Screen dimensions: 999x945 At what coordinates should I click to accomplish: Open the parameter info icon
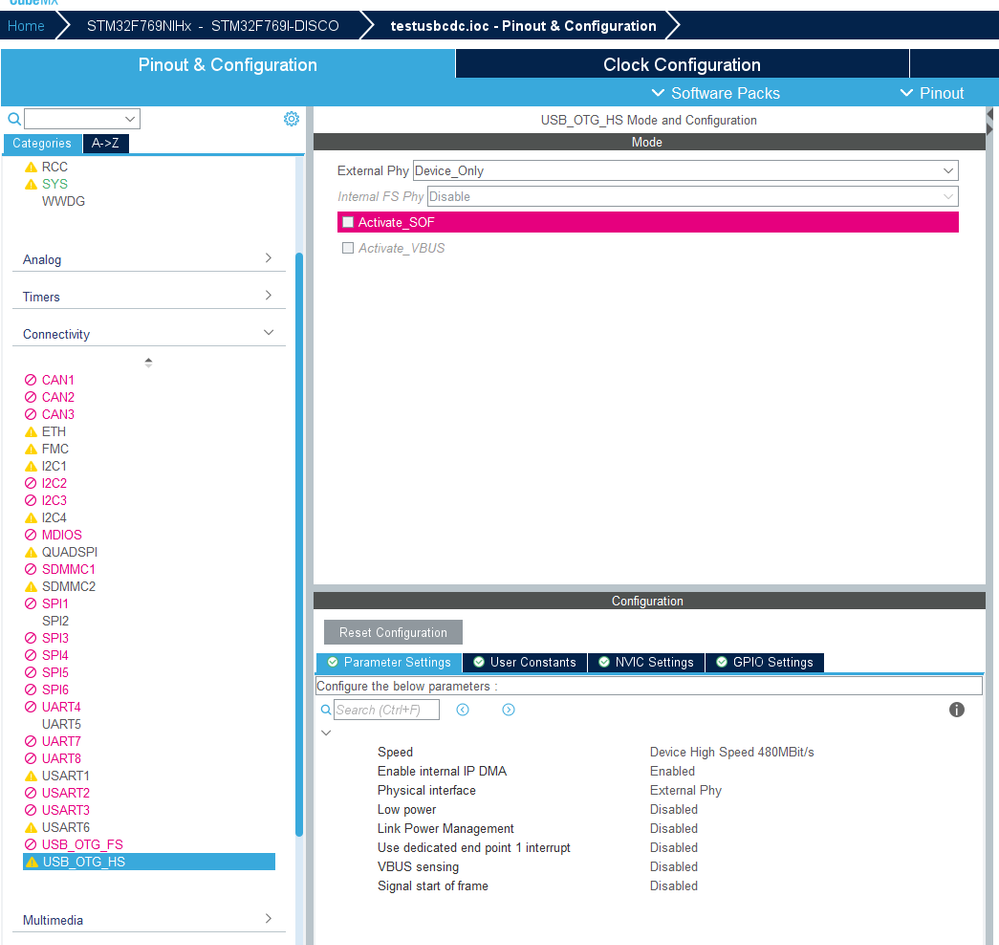(956, 710)
